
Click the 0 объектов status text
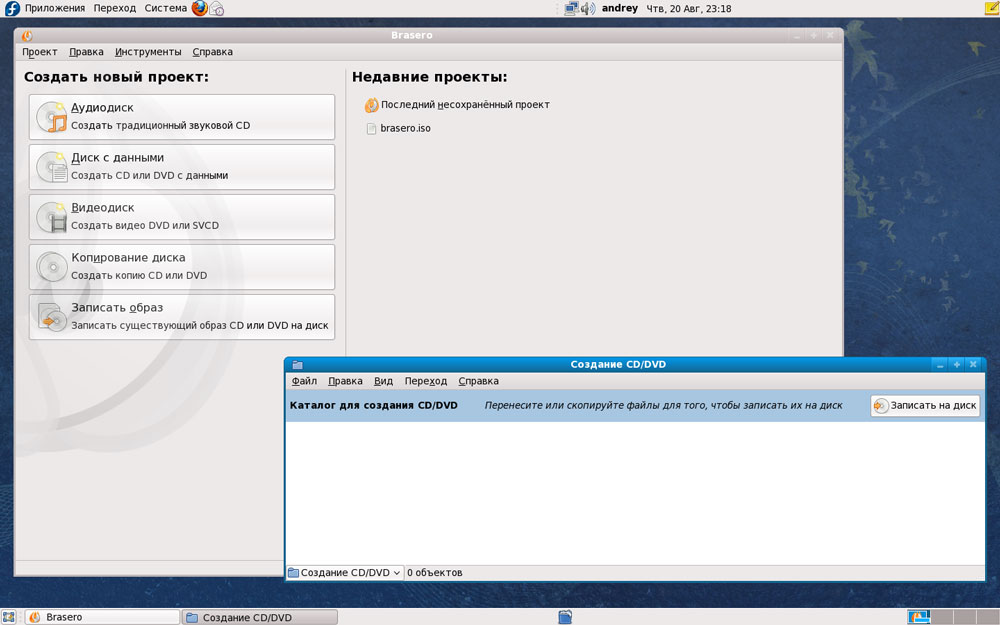point(434,573)
